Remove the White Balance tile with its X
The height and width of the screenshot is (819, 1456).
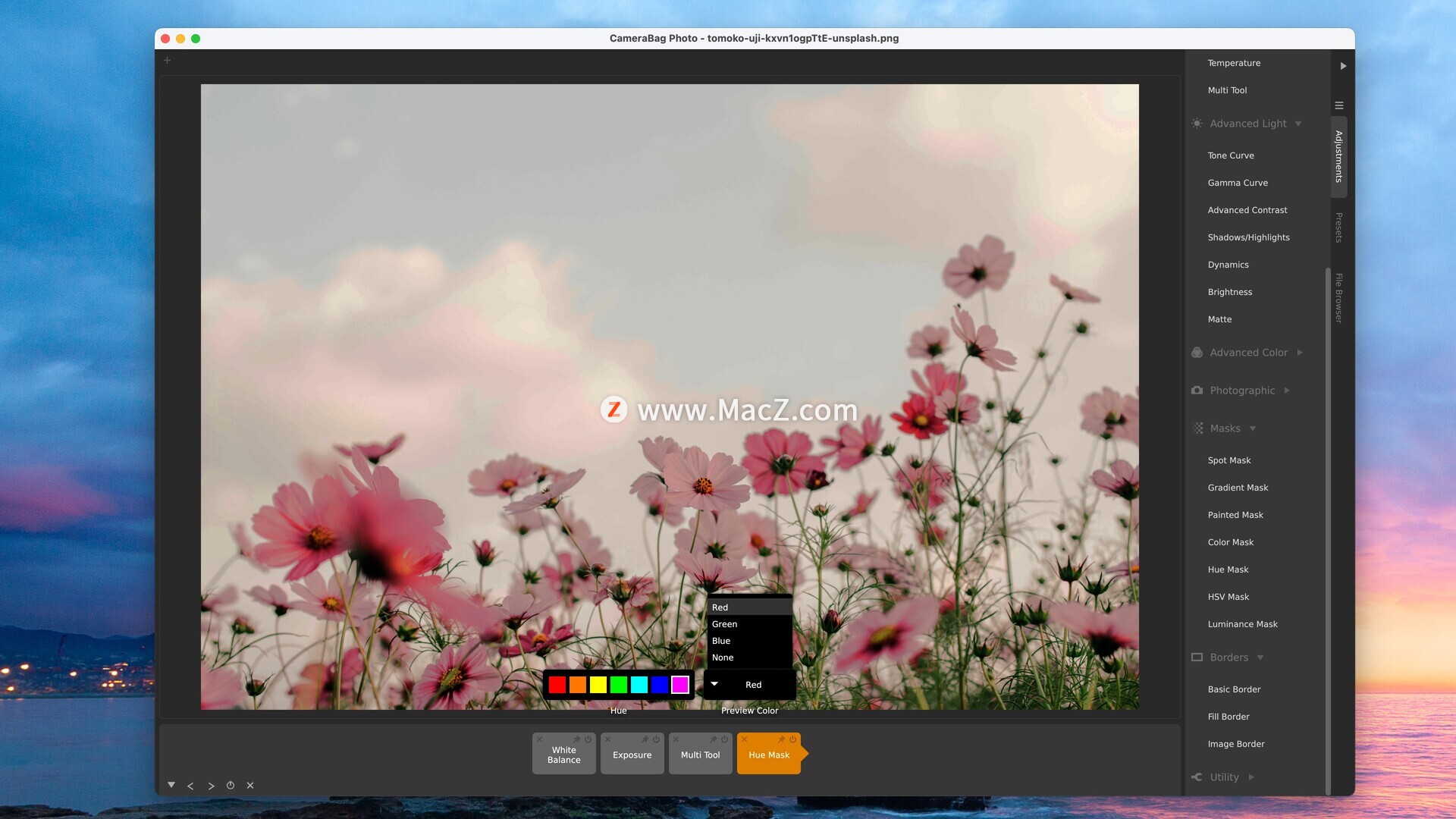[539, 739]
